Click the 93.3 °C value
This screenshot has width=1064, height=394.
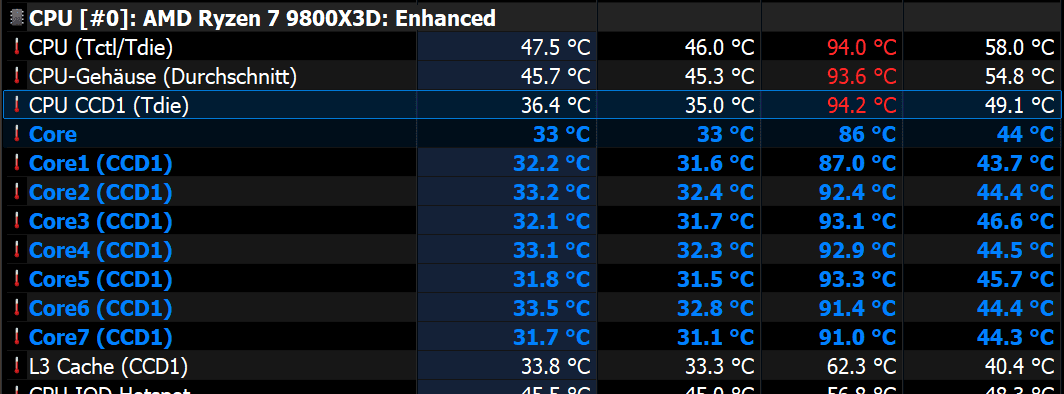pos(858,279)
